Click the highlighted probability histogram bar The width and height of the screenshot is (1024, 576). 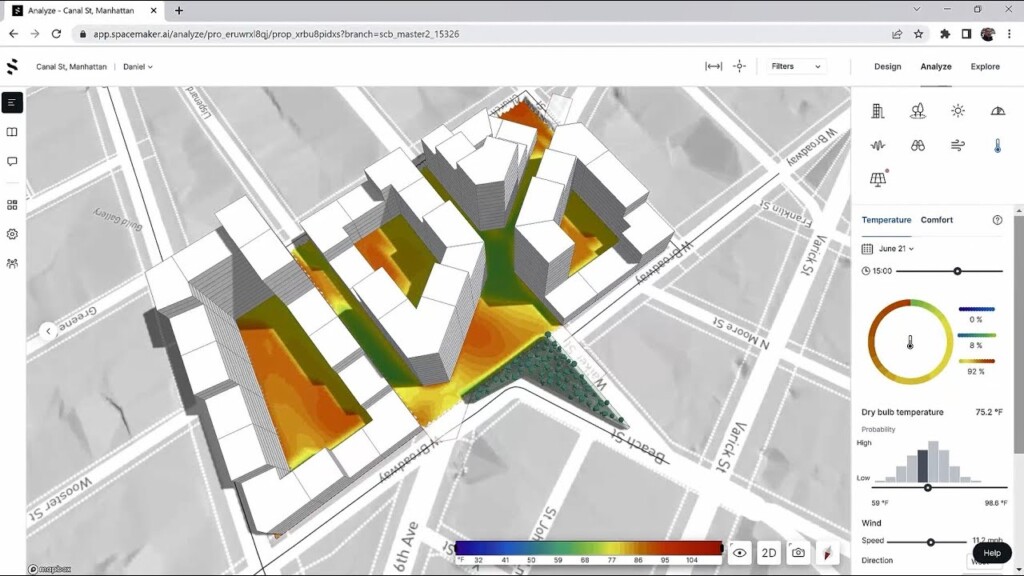click(922, 466)
